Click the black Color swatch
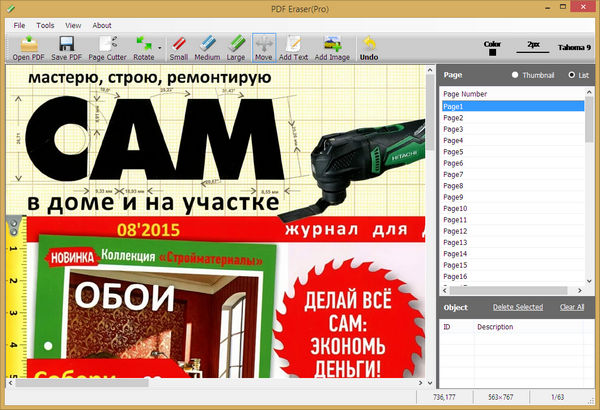 click(x=491, y=52)
